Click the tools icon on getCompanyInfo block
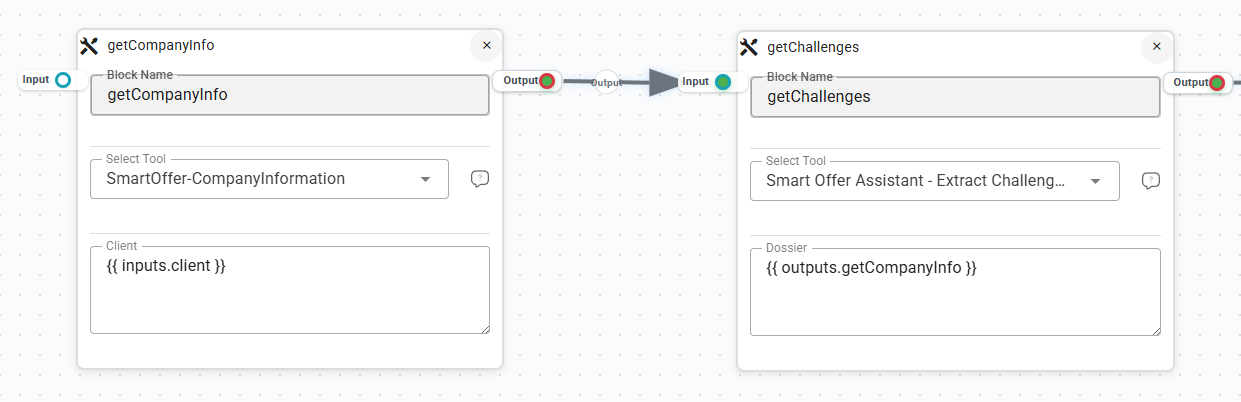The height and width of the screenshot is (402, 1241). (x=89, y=45)
